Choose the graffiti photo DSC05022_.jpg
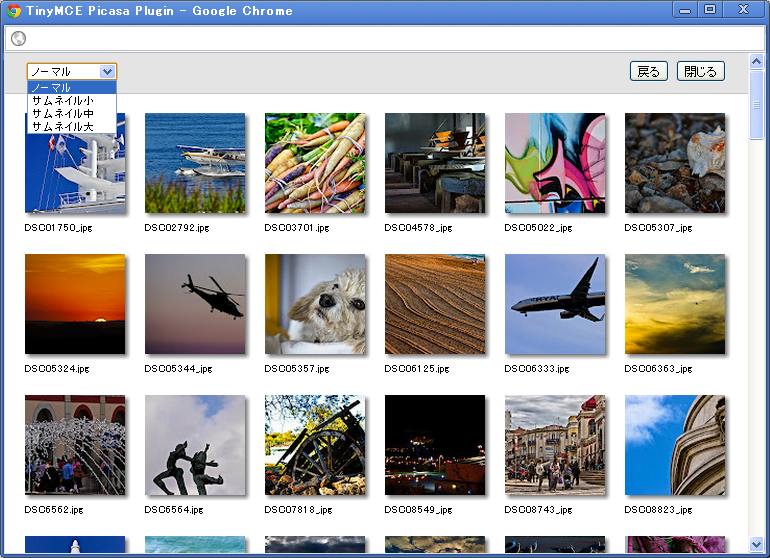 [555, 163]
